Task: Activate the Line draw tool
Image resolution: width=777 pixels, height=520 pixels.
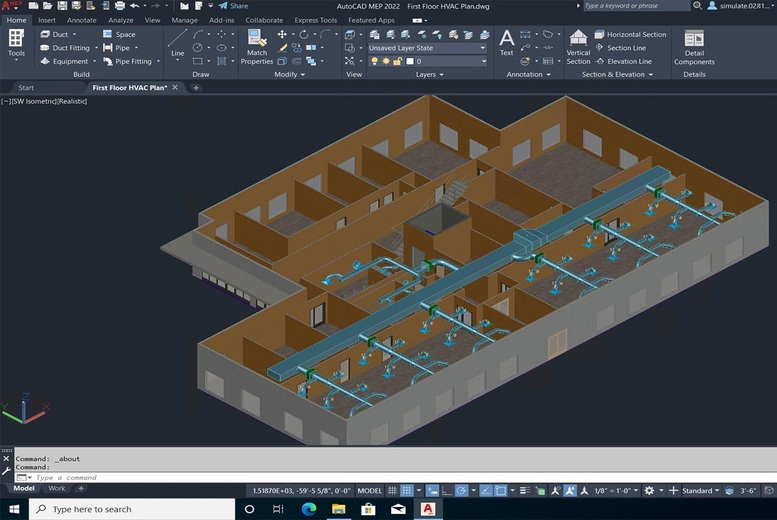Action: point(177,43)
